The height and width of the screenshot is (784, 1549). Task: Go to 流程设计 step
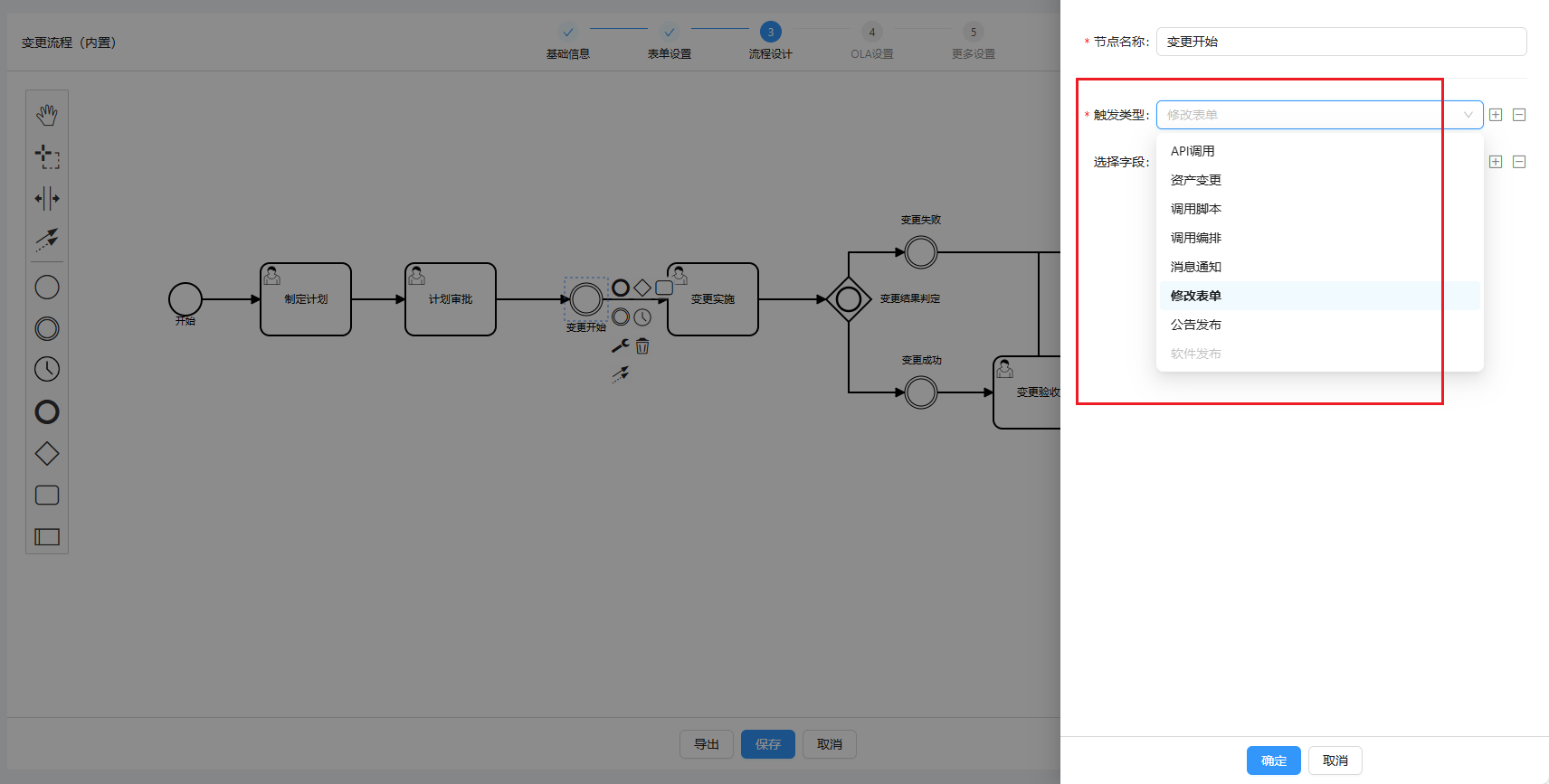click(771, 42)
